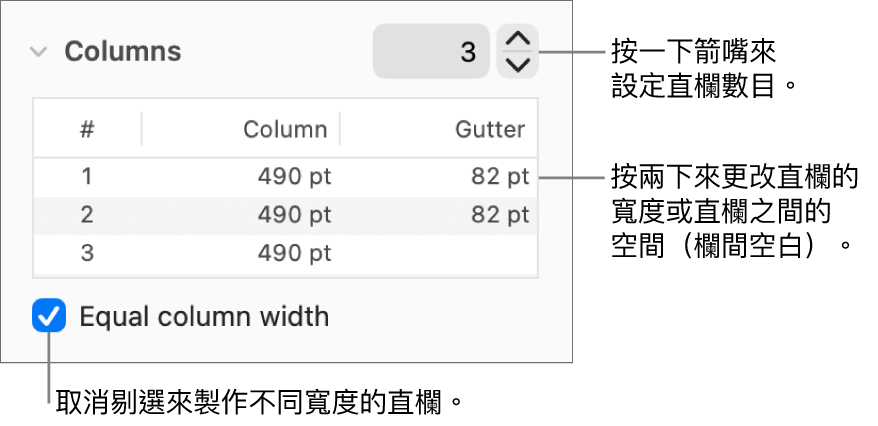The image size is (878, 426).
Task: Click the Equal column width label
Action: point(204,317)
